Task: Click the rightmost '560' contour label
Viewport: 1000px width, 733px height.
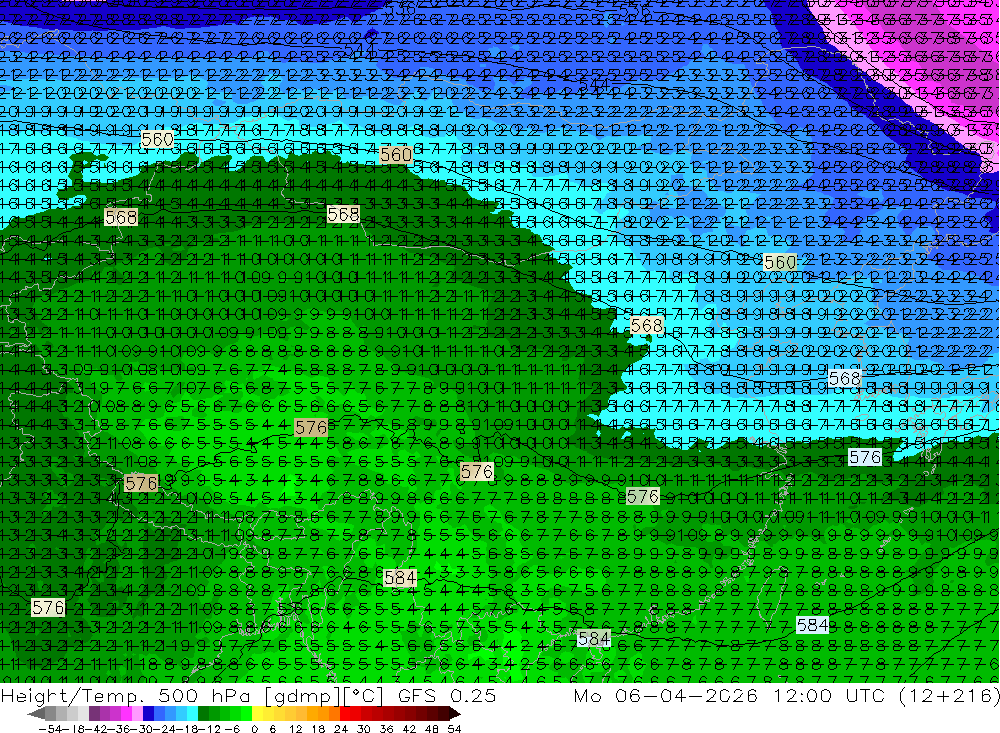Action: coord(779,262)
